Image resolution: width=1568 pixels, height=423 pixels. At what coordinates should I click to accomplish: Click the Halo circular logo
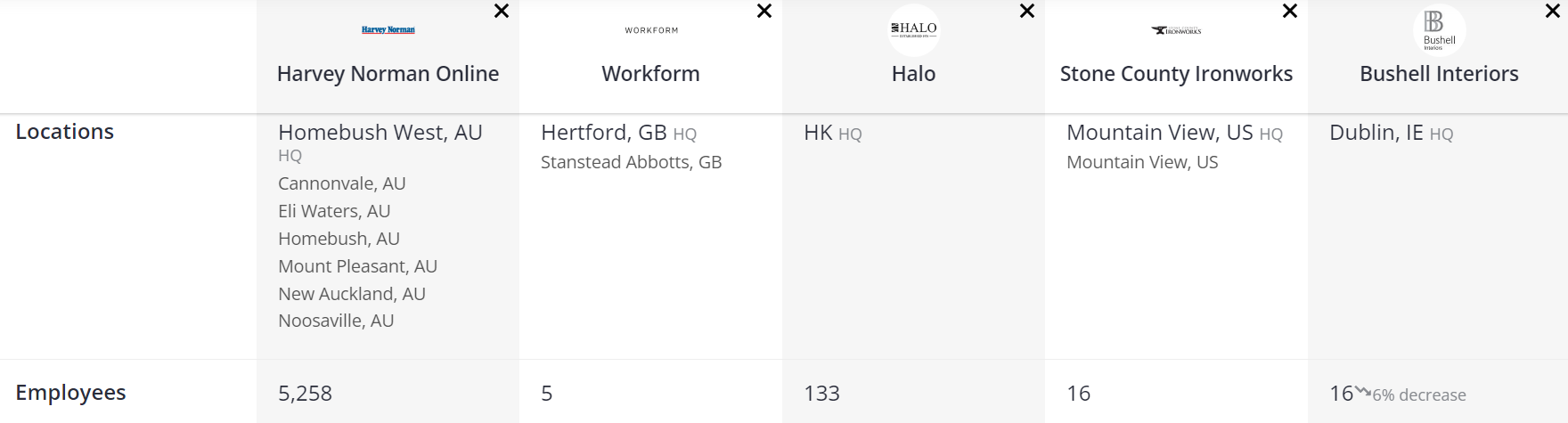pos(914,30)
